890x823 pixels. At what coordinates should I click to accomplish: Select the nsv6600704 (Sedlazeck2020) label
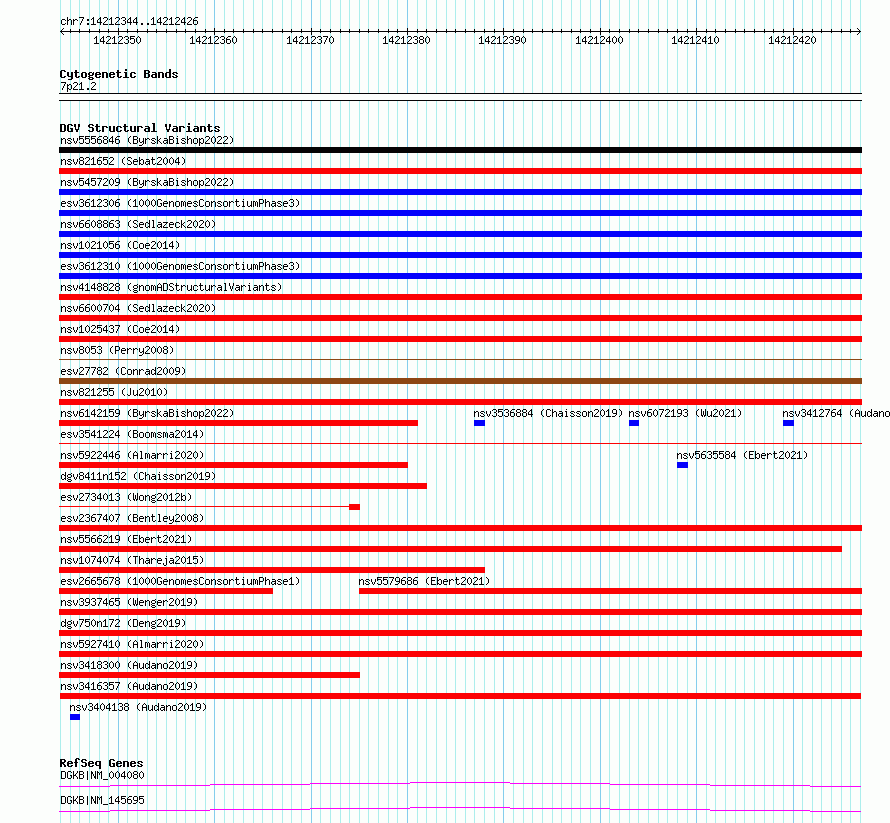[138, 308]
